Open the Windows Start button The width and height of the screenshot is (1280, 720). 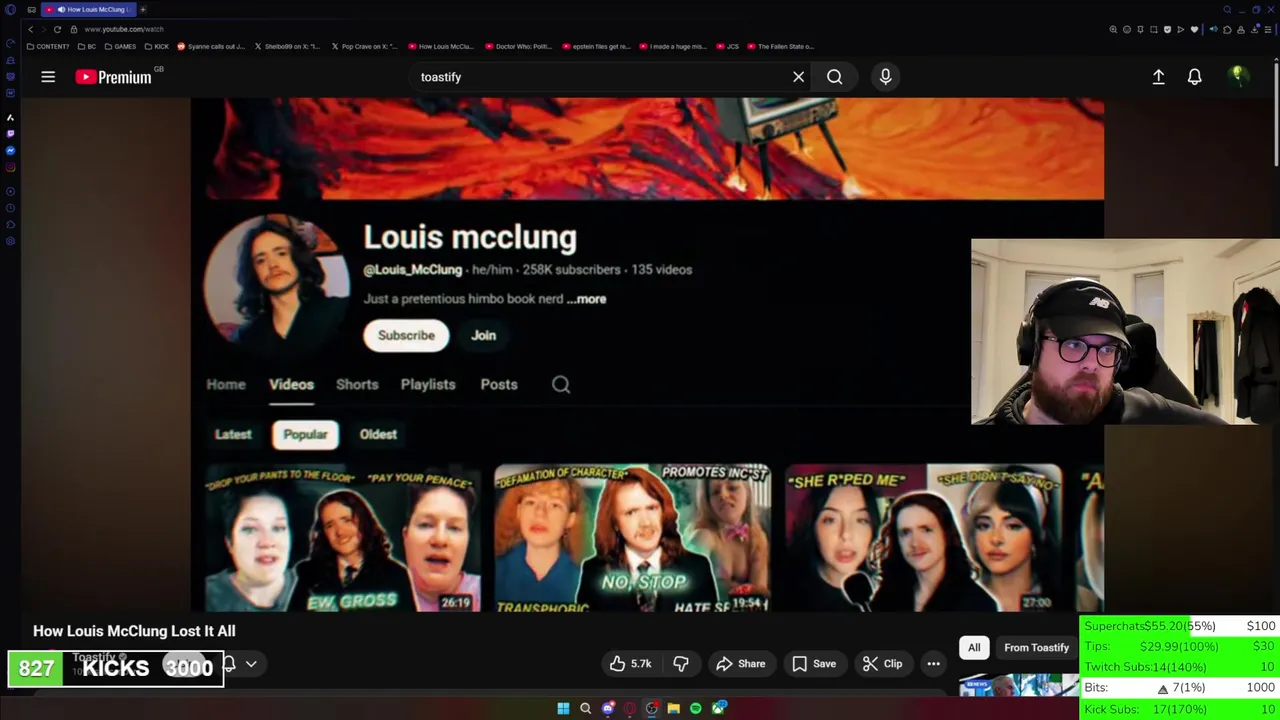(x=563, y=708)
